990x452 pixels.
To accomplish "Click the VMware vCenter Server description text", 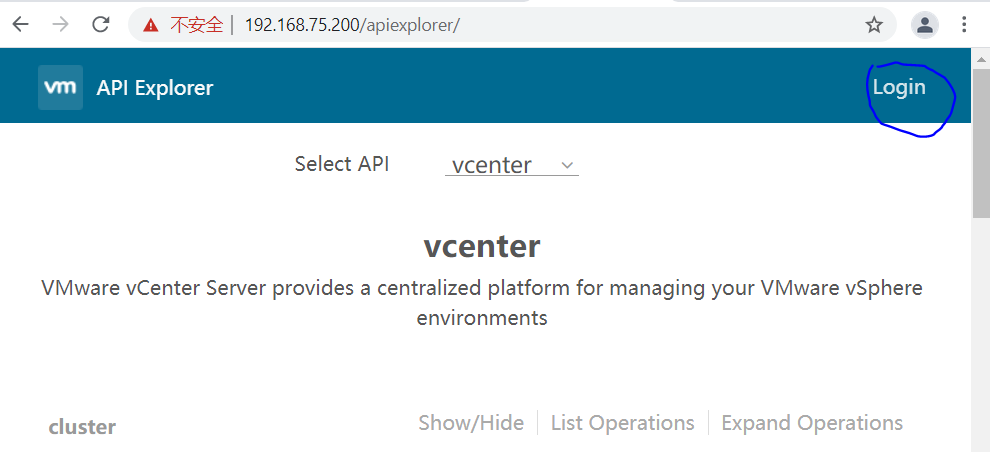I will tap(482, 302).
